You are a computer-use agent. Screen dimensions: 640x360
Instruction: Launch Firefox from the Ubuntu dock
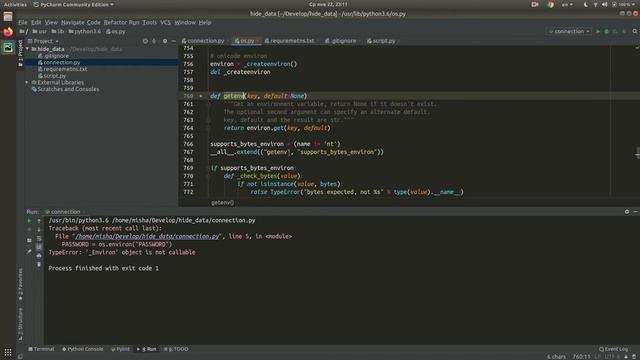[8, 32]
